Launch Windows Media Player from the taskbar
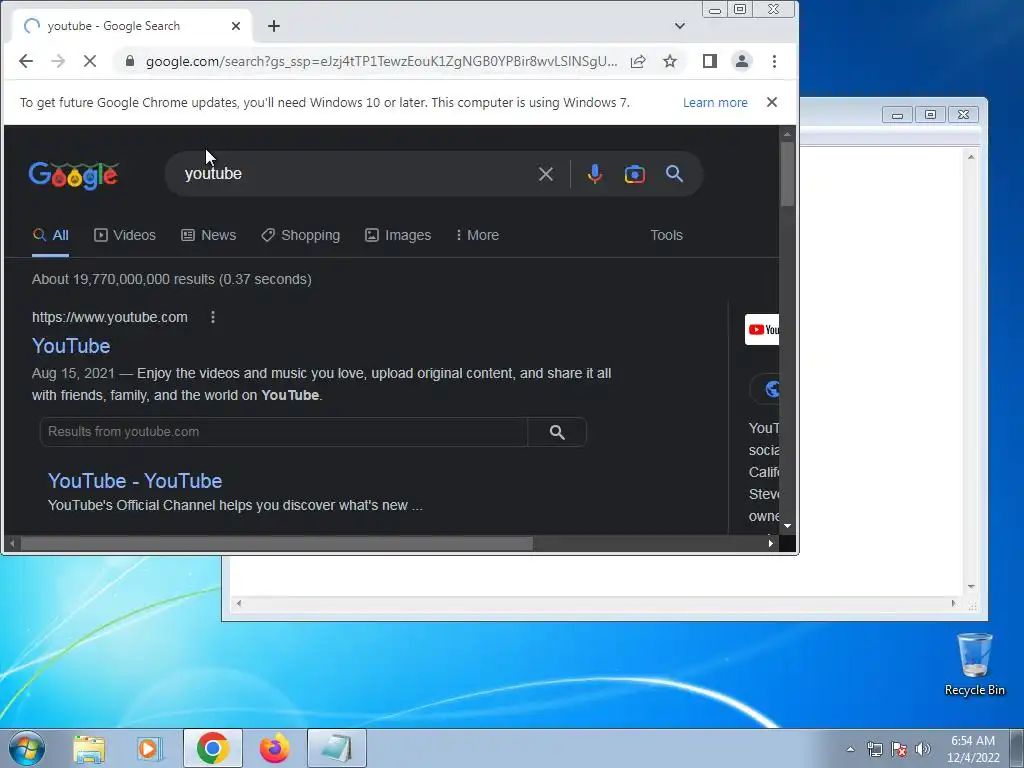The height and width of the screenshot is (768, 1024). coord(150,748)
